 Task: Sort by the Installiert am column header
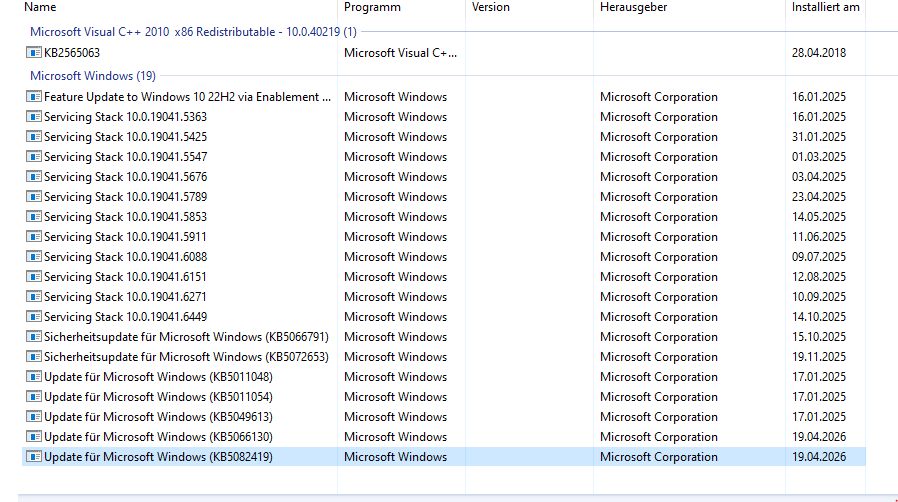(826, 7)
